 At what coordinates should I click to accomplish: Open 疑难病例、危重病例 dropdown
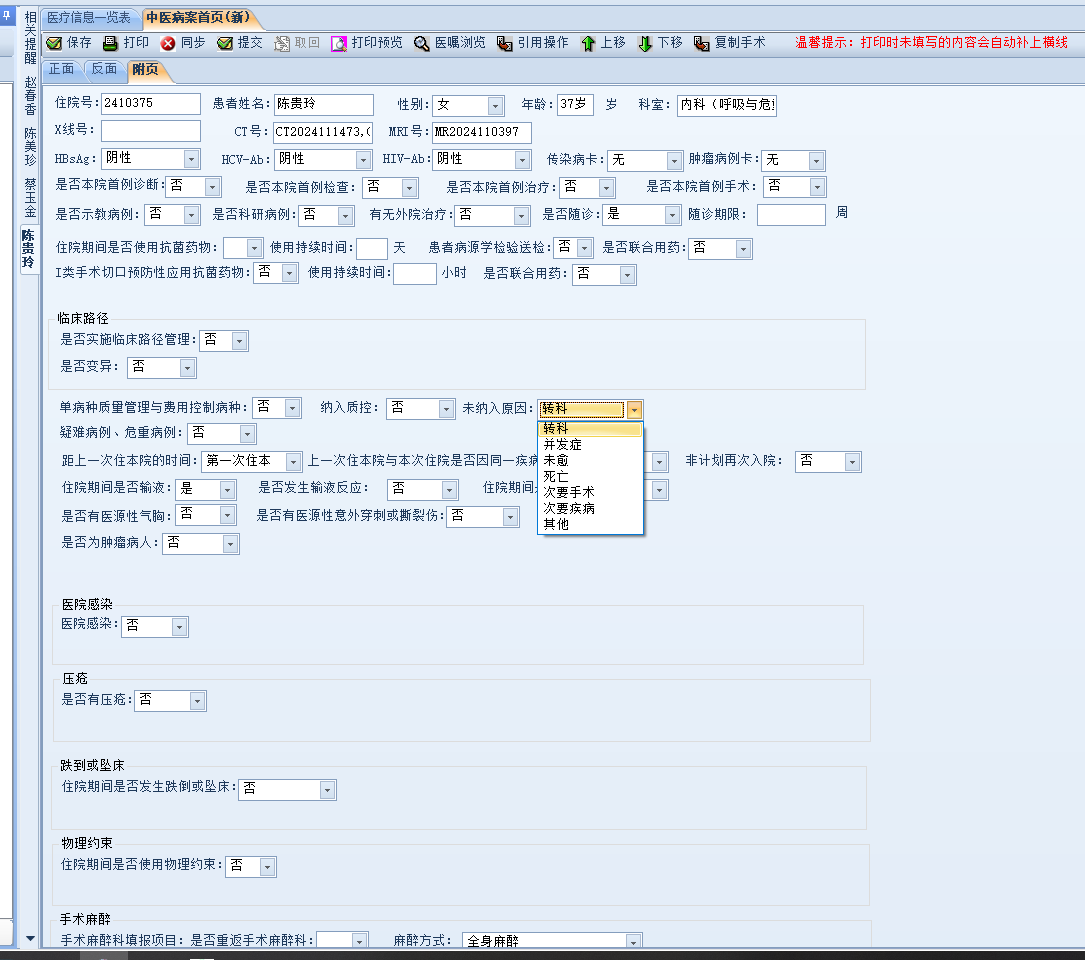click(247, 435)
